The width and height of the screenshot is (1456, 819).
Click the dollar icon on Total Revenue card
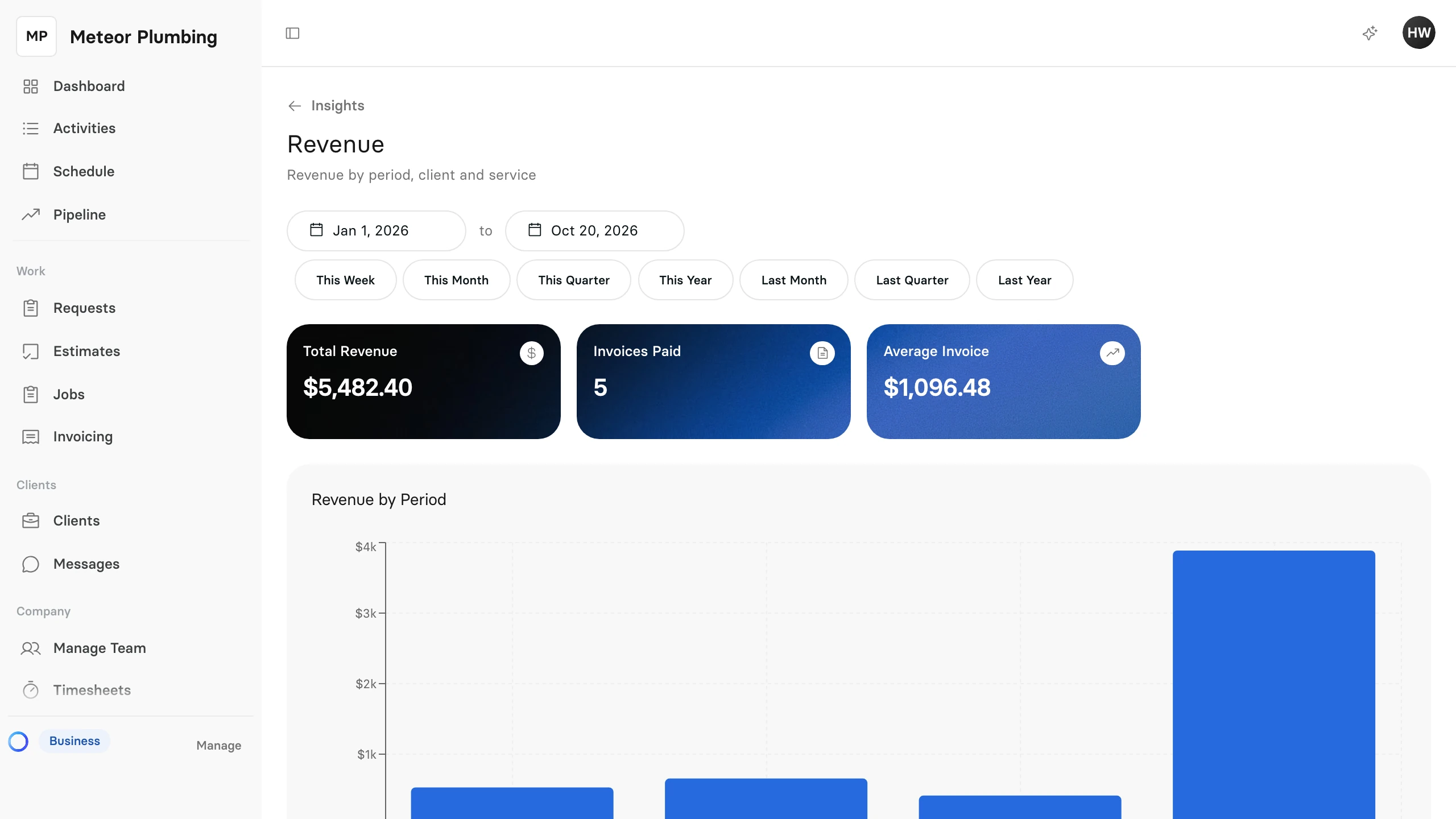[x=532, y=353]
